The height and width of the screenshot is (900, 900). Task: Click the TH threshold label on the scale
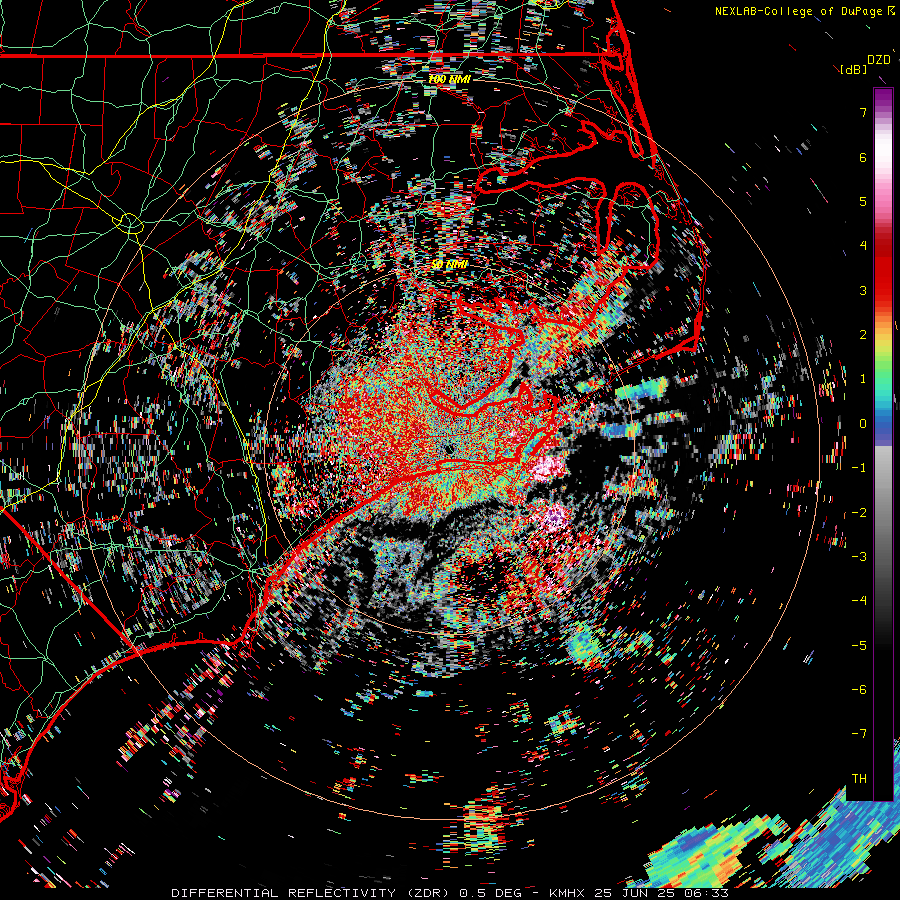pyautogui.click(x=859, y=779)
